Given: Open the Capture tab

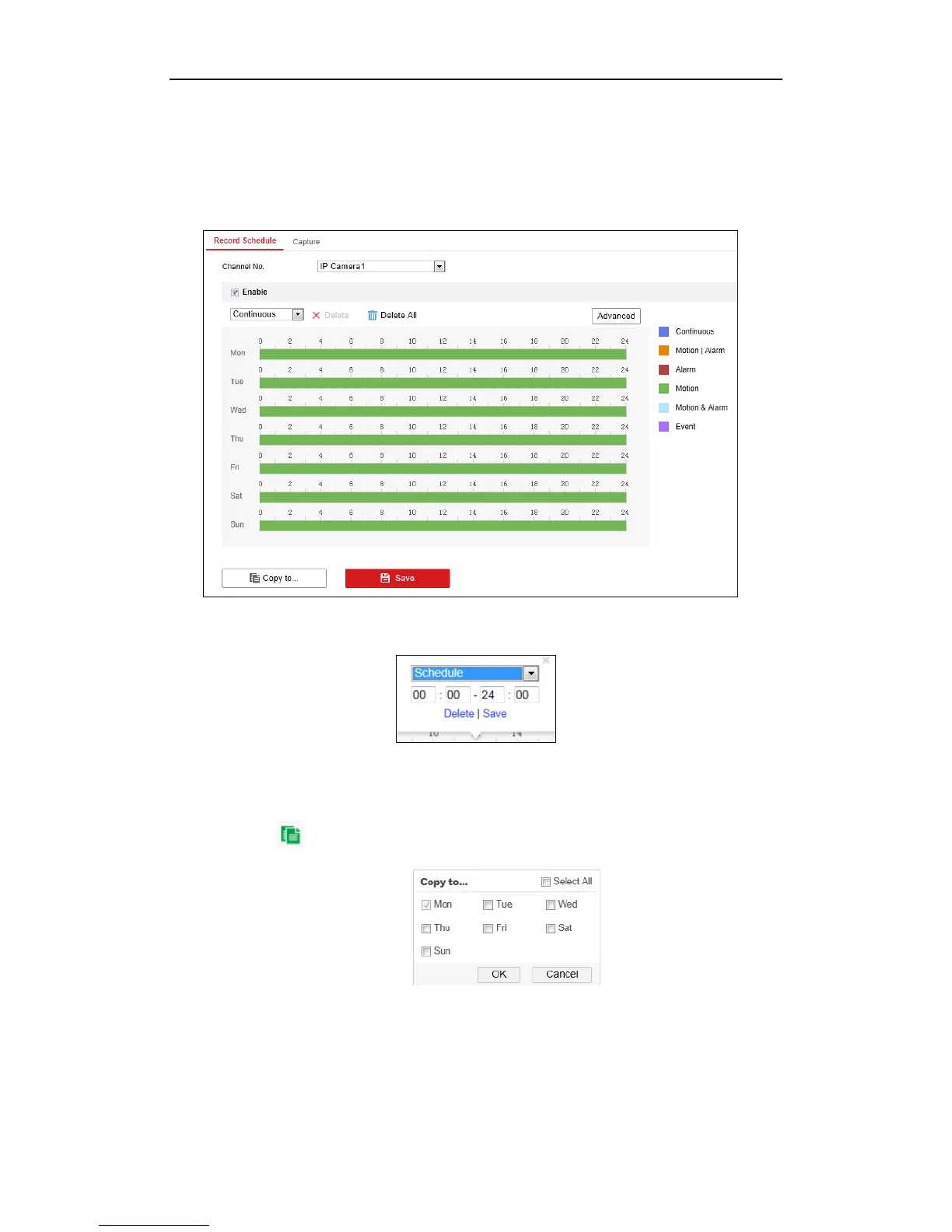Looking at the screenshot, I should pyautogui.click(x=306, y=242).
